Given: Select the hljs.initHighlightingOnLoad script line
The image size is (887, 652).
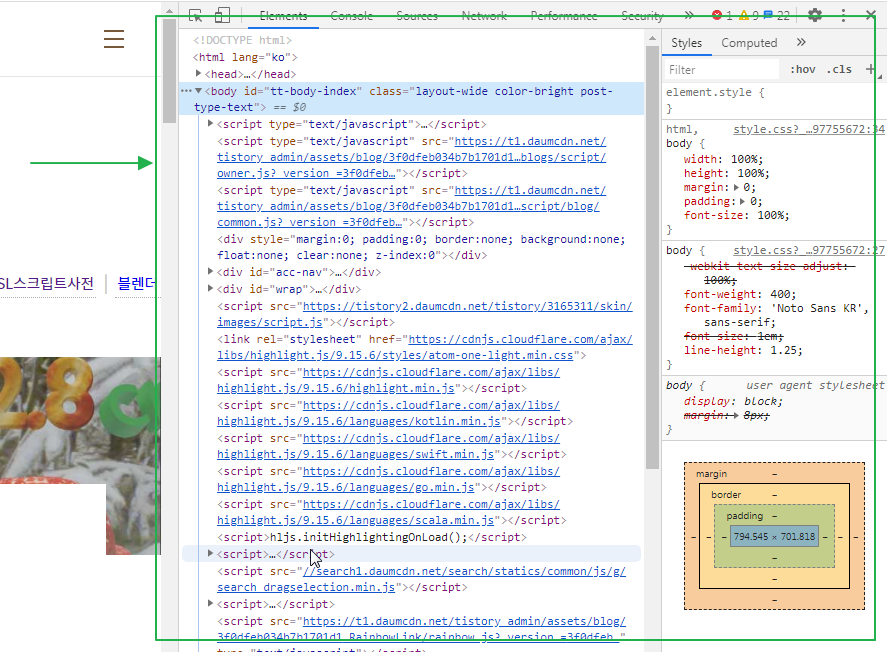Looking at the screenshot, I should (372, 537).
